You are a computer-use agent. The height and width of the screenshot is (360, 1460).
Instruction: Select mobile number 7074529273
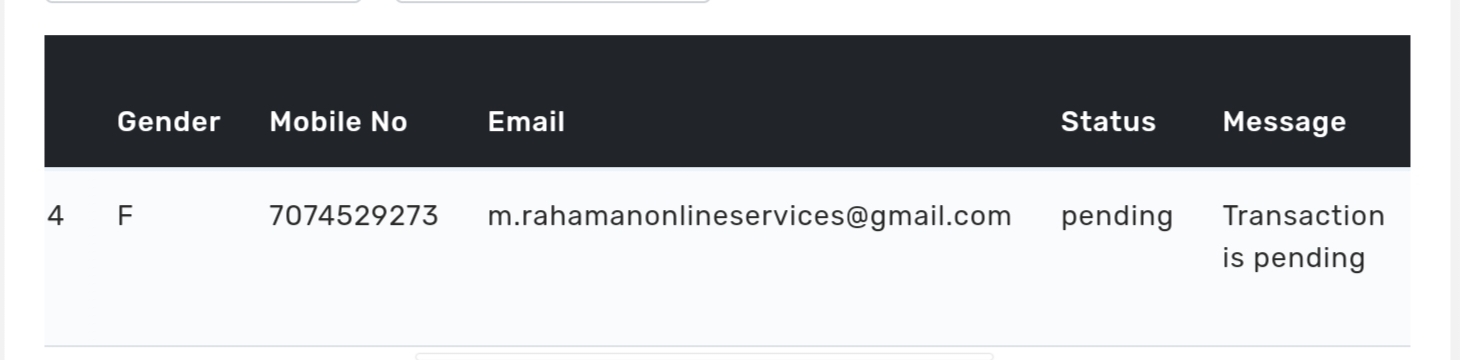354,216
